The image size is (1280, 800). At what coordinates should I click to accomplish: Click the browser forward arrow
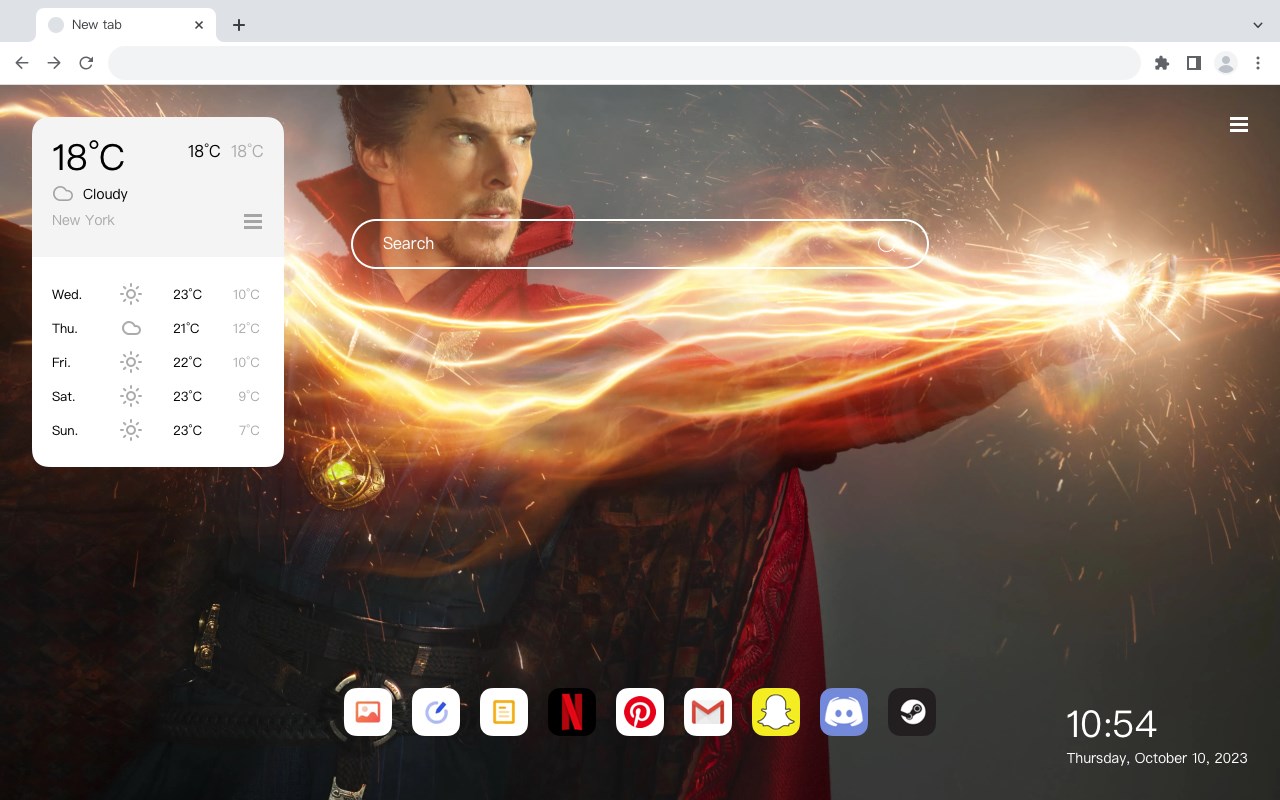[x=54, y=63]
